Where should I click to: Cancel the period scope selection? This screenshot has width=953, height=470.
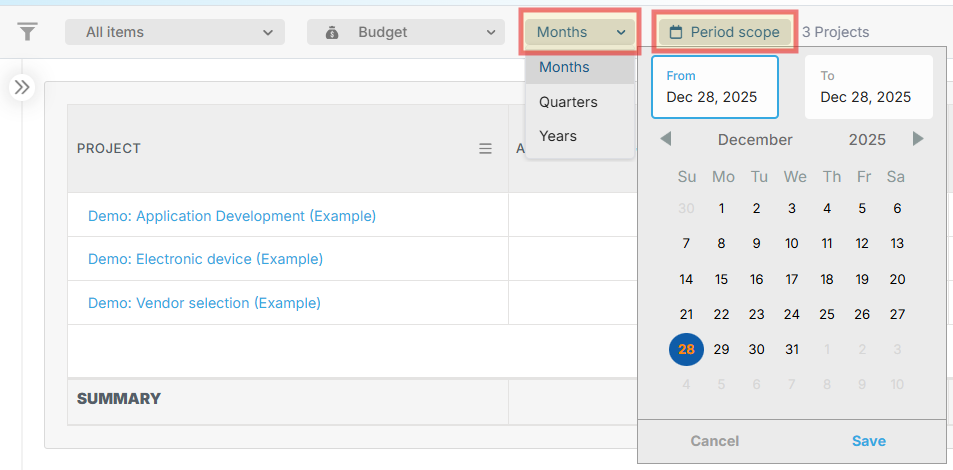715,441
